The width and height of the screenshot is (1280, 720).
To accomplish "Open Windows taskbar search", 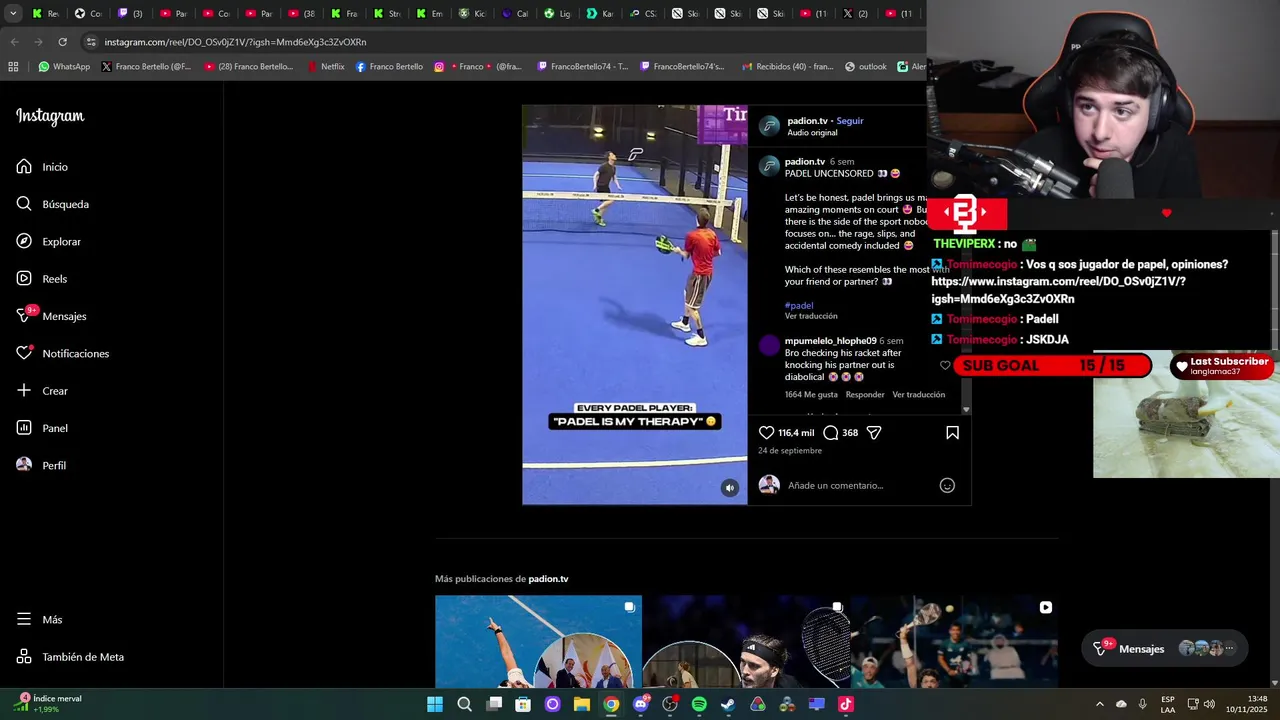I will click(x=464, y=704).
